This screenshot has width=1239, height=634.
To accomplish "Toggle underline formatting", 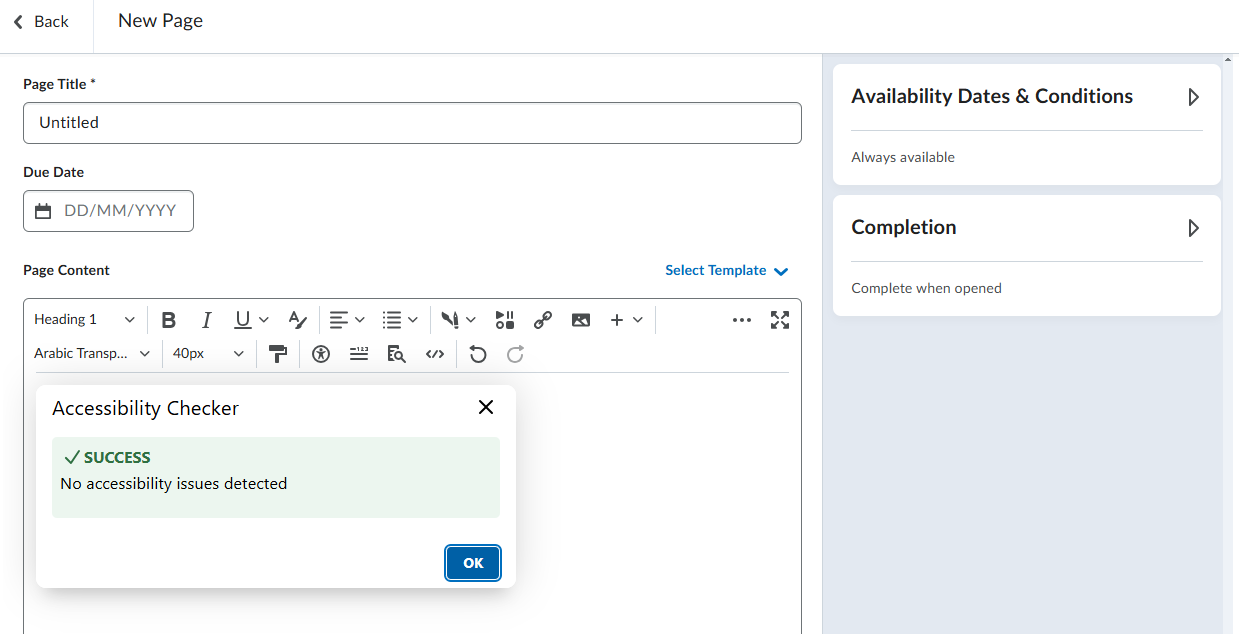I will coord(243,320).
